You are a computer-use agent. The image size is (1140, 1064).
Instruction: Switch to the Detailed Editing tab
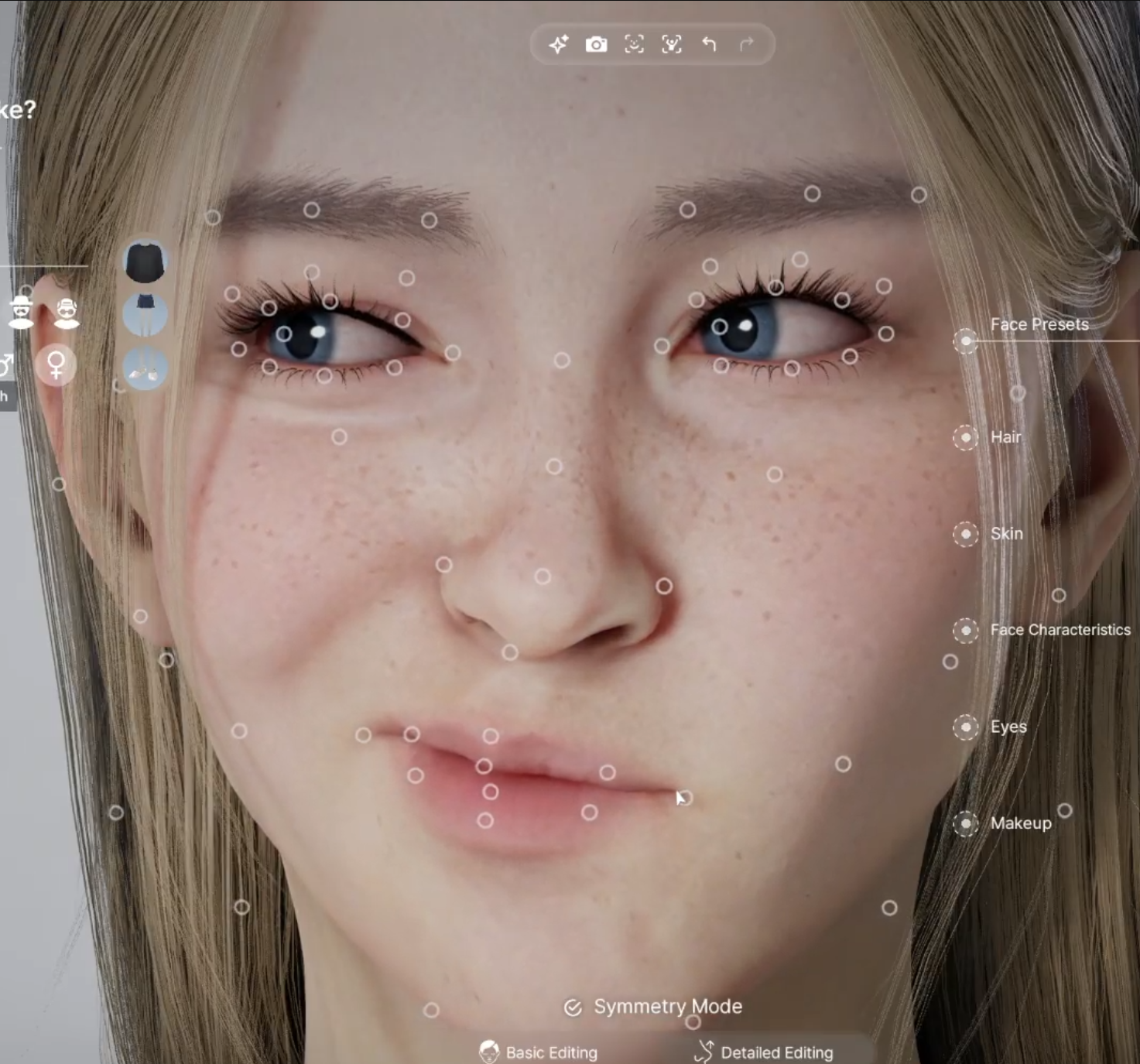point(765,1052)
